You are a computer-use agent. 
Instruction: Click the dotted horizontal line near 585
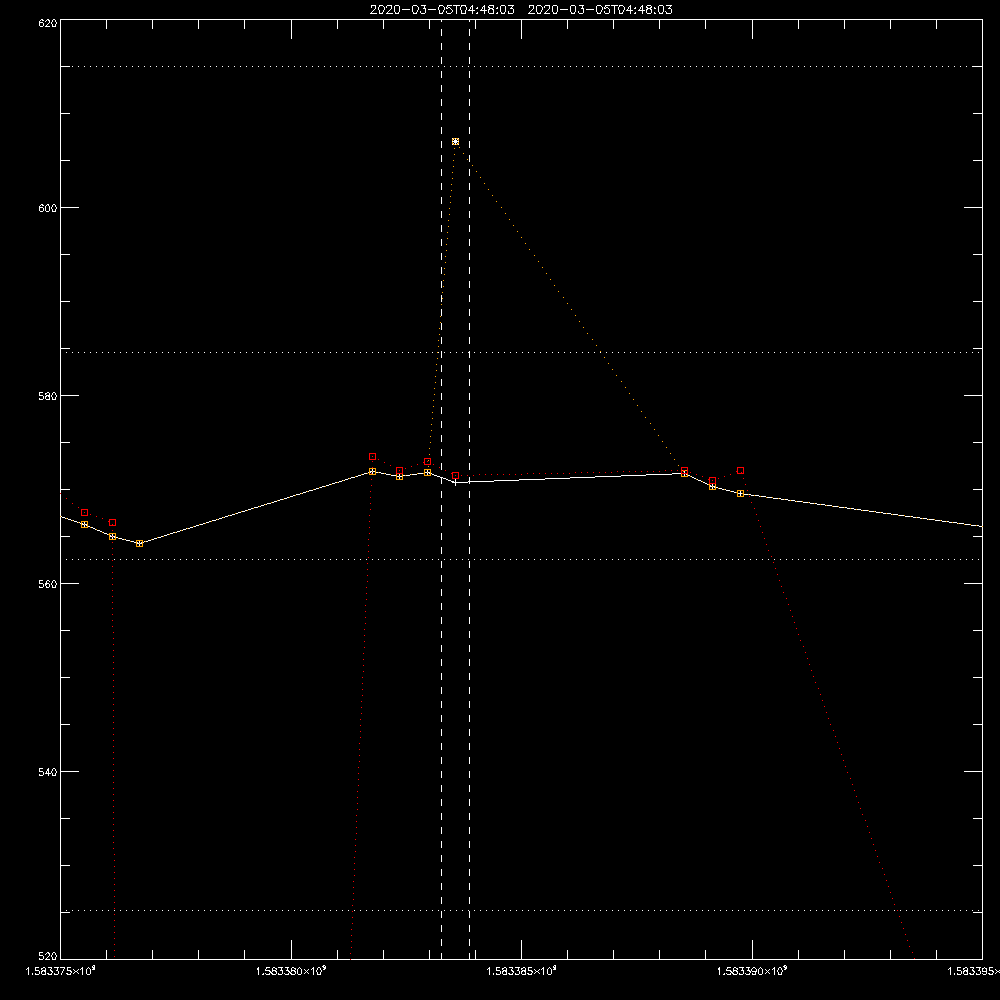point(521,352)
